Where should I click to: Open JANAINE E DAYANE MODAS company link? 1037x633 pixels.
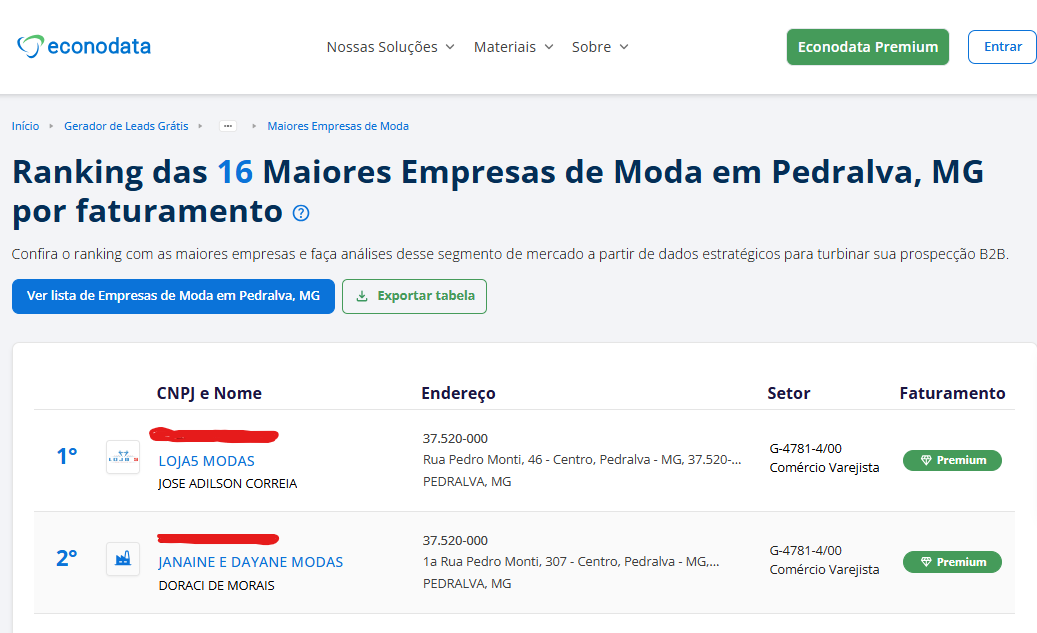250,562
